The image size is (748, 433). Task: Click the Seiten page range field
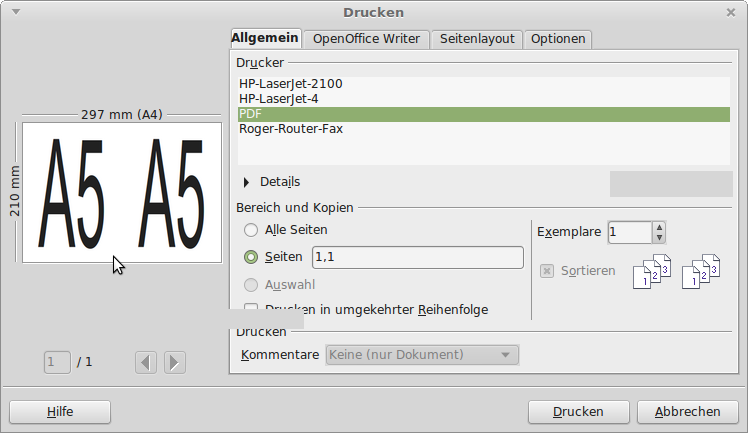417,257
